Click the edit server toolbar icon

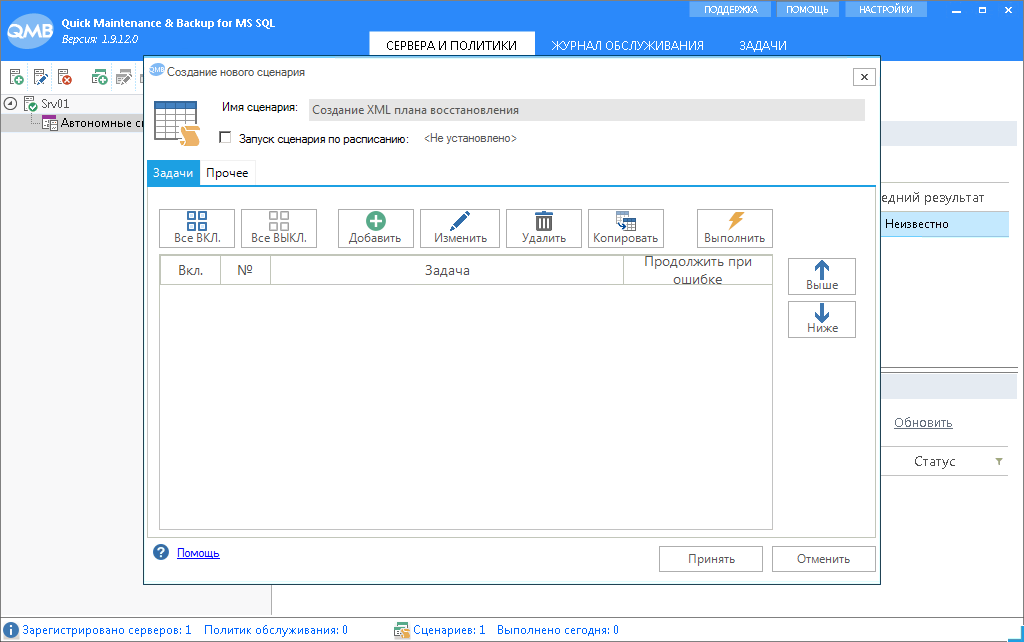click(40, 78)
